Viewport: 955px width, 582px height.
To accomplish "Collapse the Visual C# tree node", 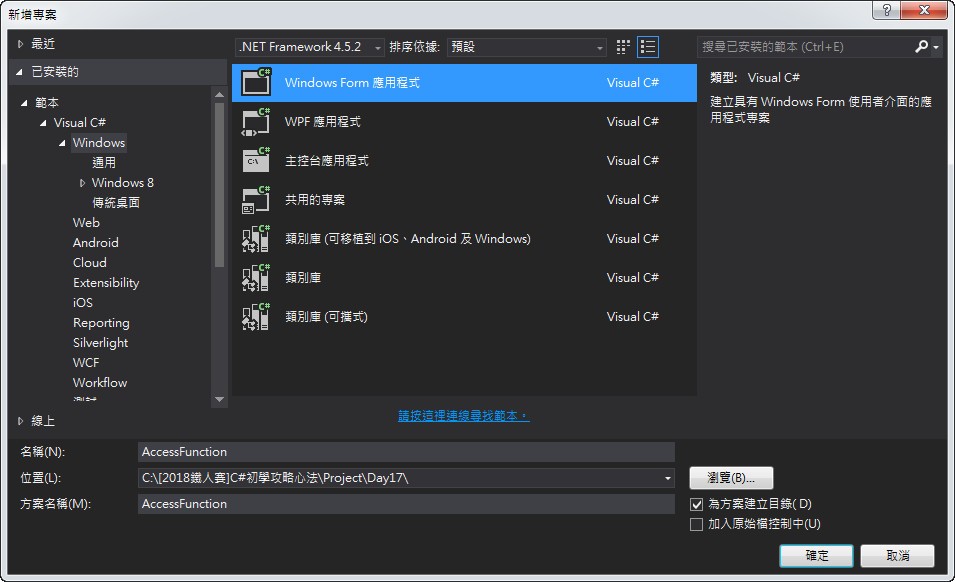I will tap(43, 123).
